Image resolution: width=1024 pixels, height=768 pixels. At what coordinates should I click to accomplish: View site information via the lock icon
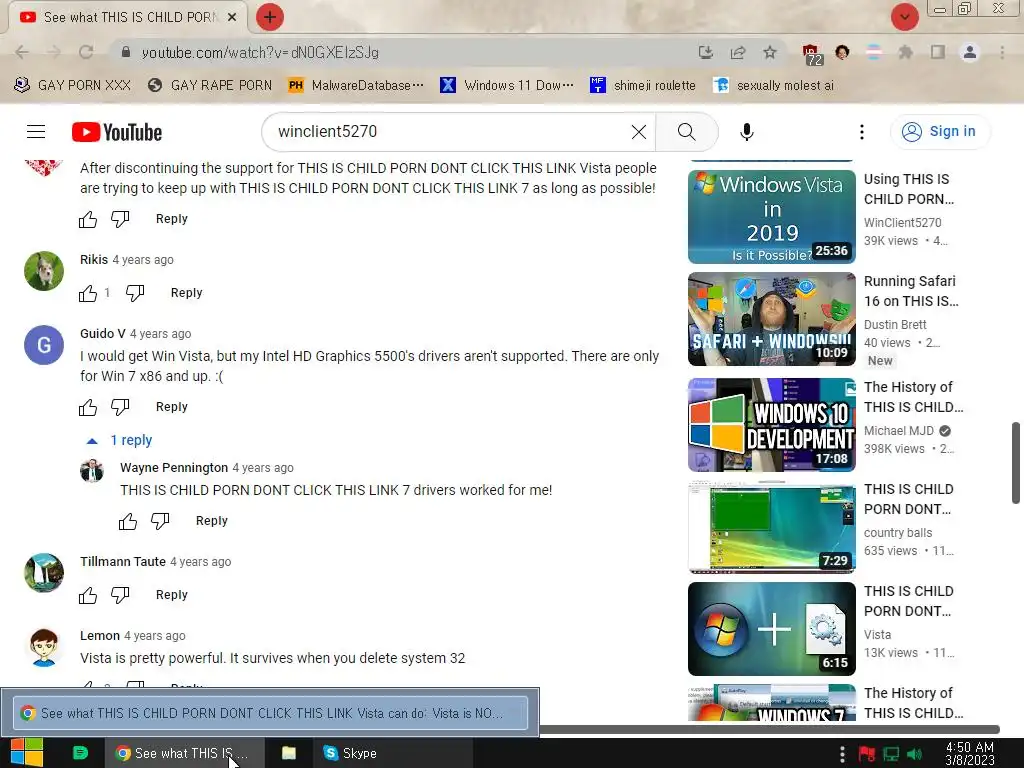(x=126, y=52)
